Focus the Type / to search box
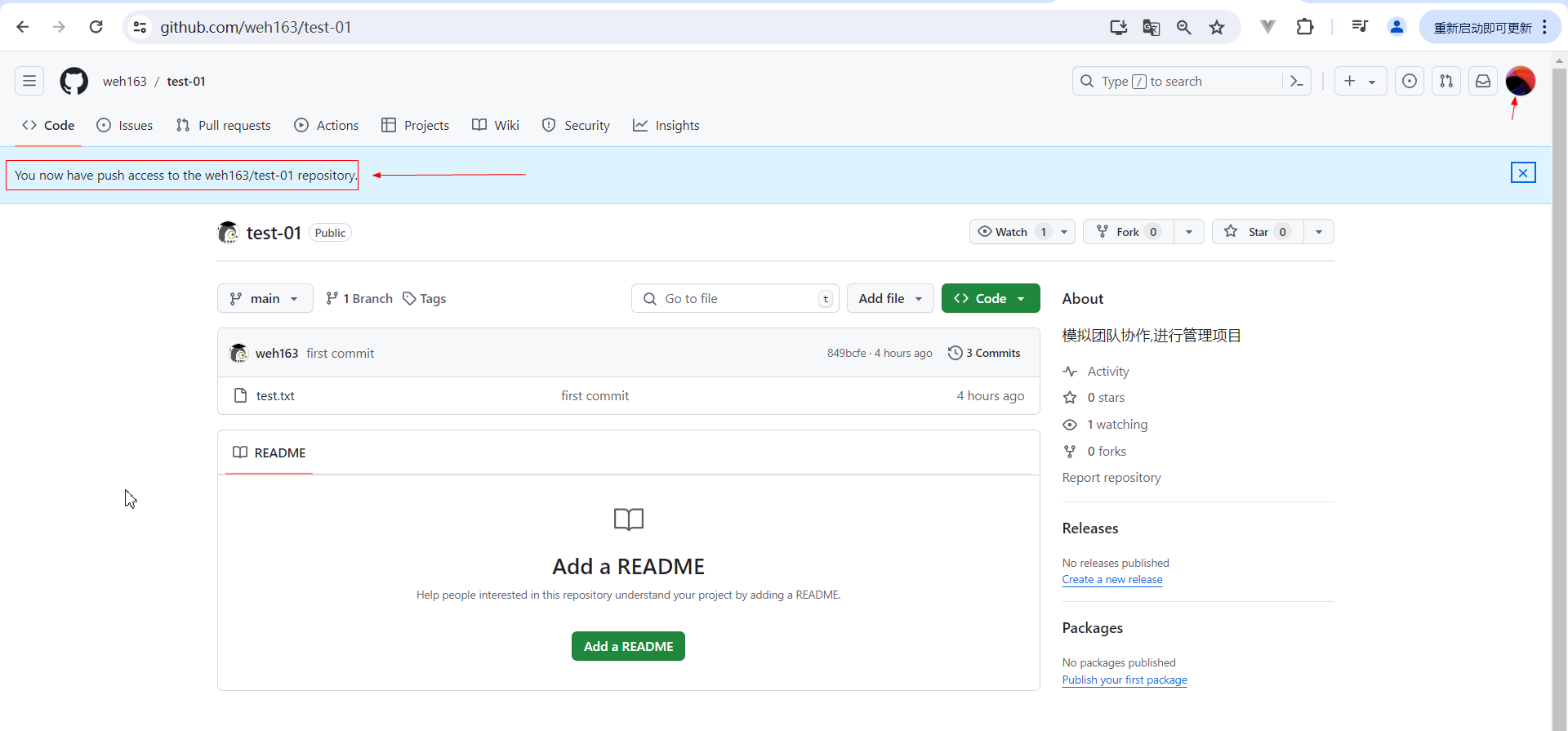 (x=1178, y=81)
